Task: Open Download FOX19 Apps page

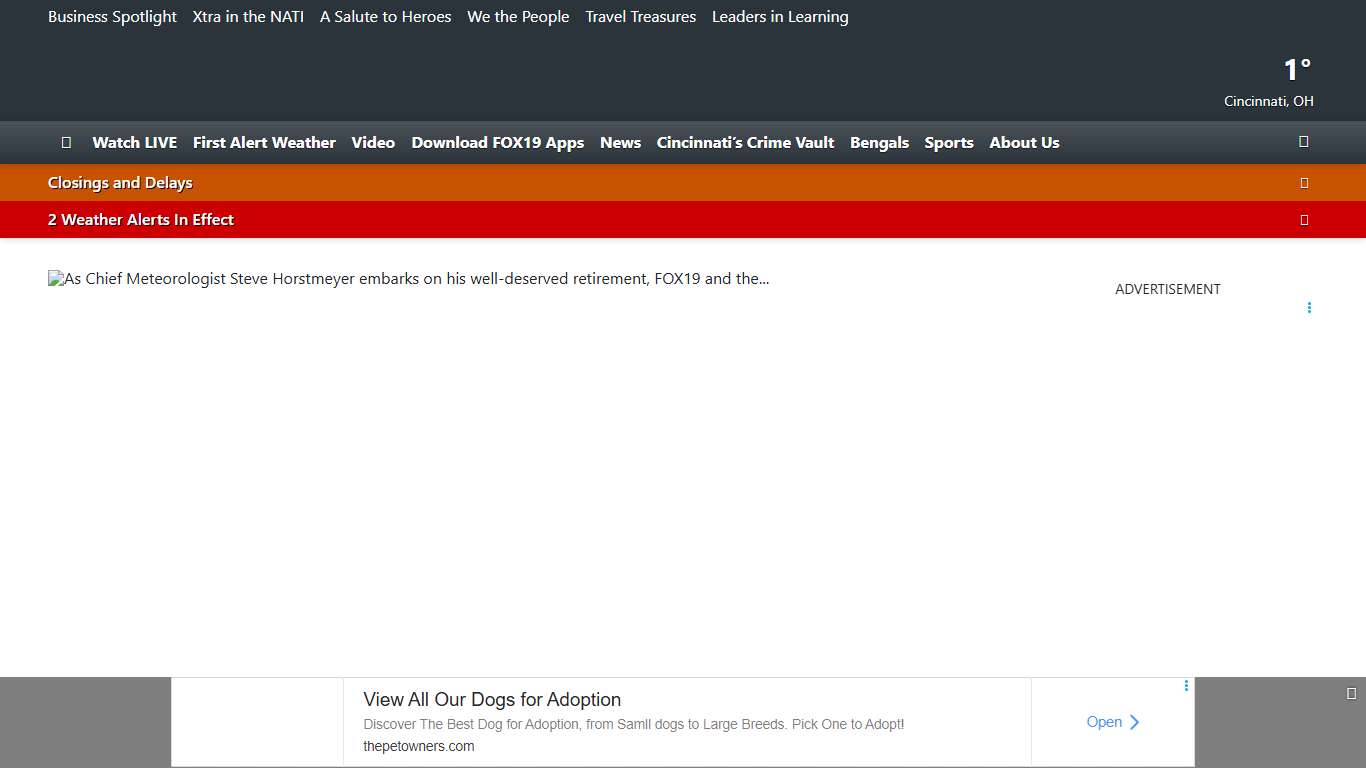Action: coord(497,143)
